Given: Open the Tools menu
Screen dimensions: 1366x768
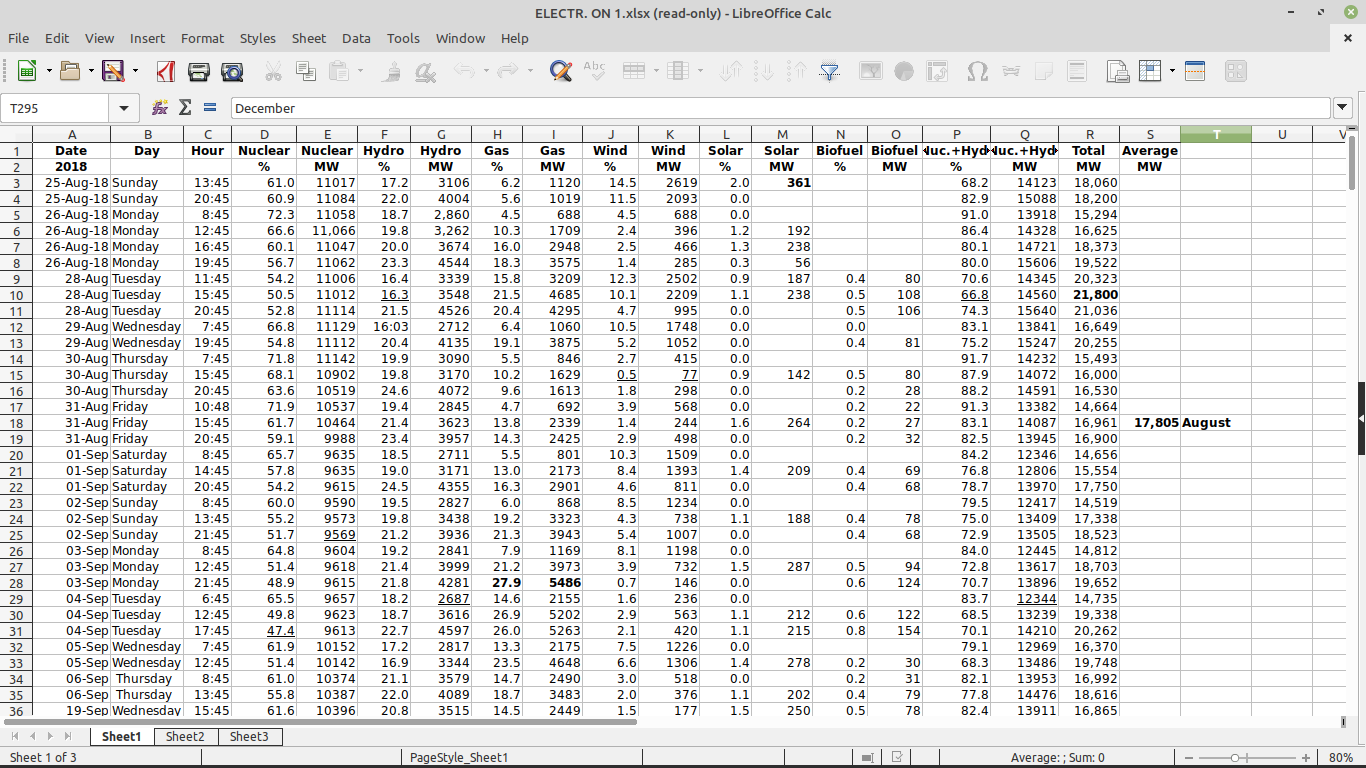Looking at the screenshot, I should pos(403,38).
